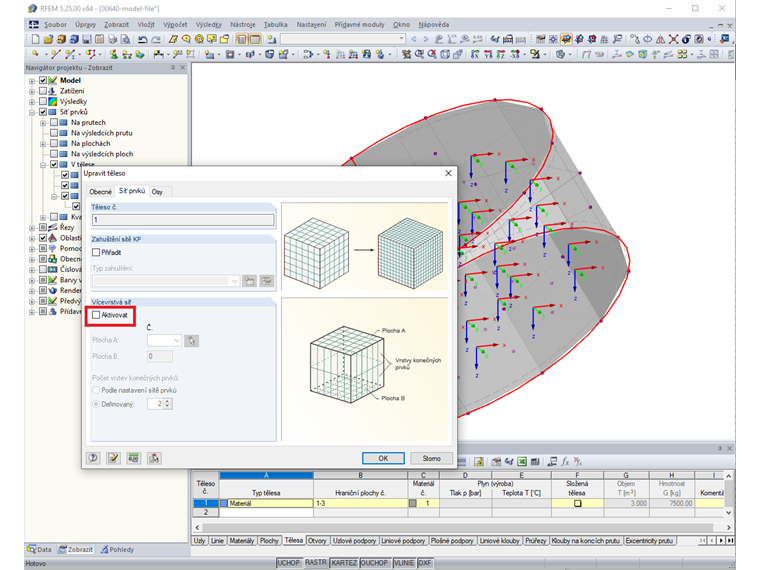
Task: Click the help icon in the Upravit těleso dialog
Action: click(x=94, y=458)
